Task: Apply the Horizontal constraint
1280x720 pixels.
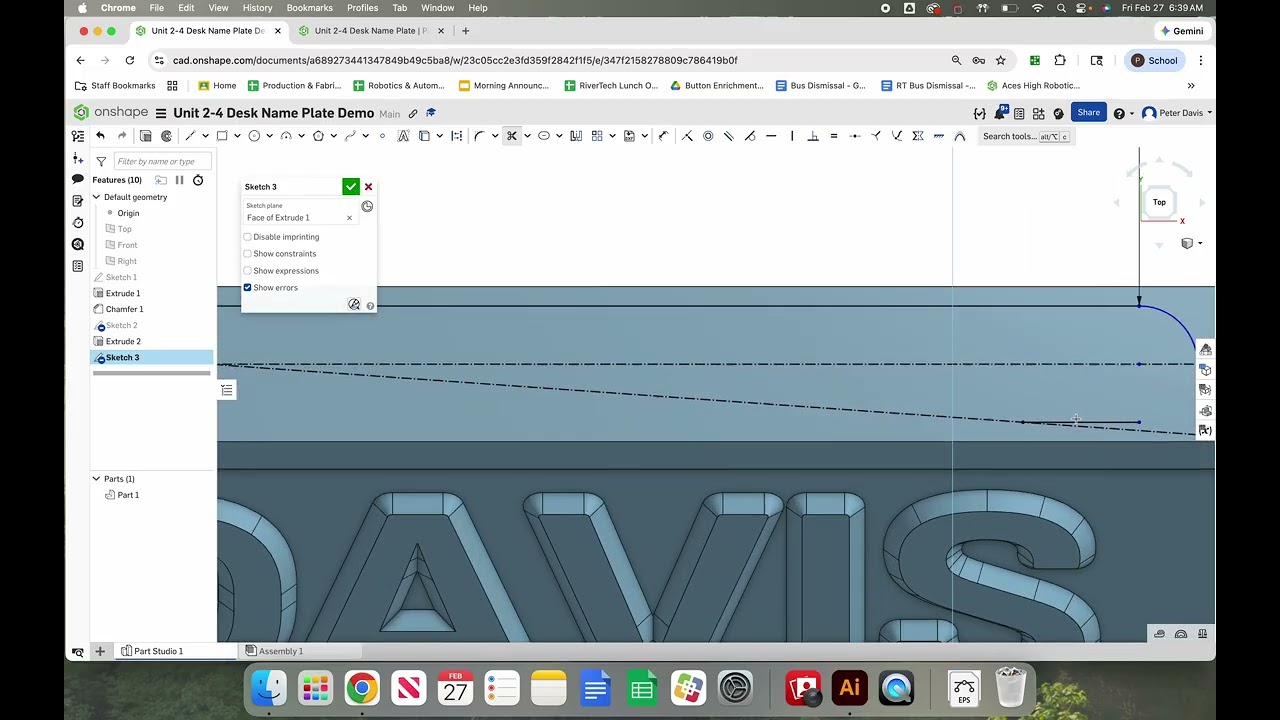Action: click(x=771, y=136)
